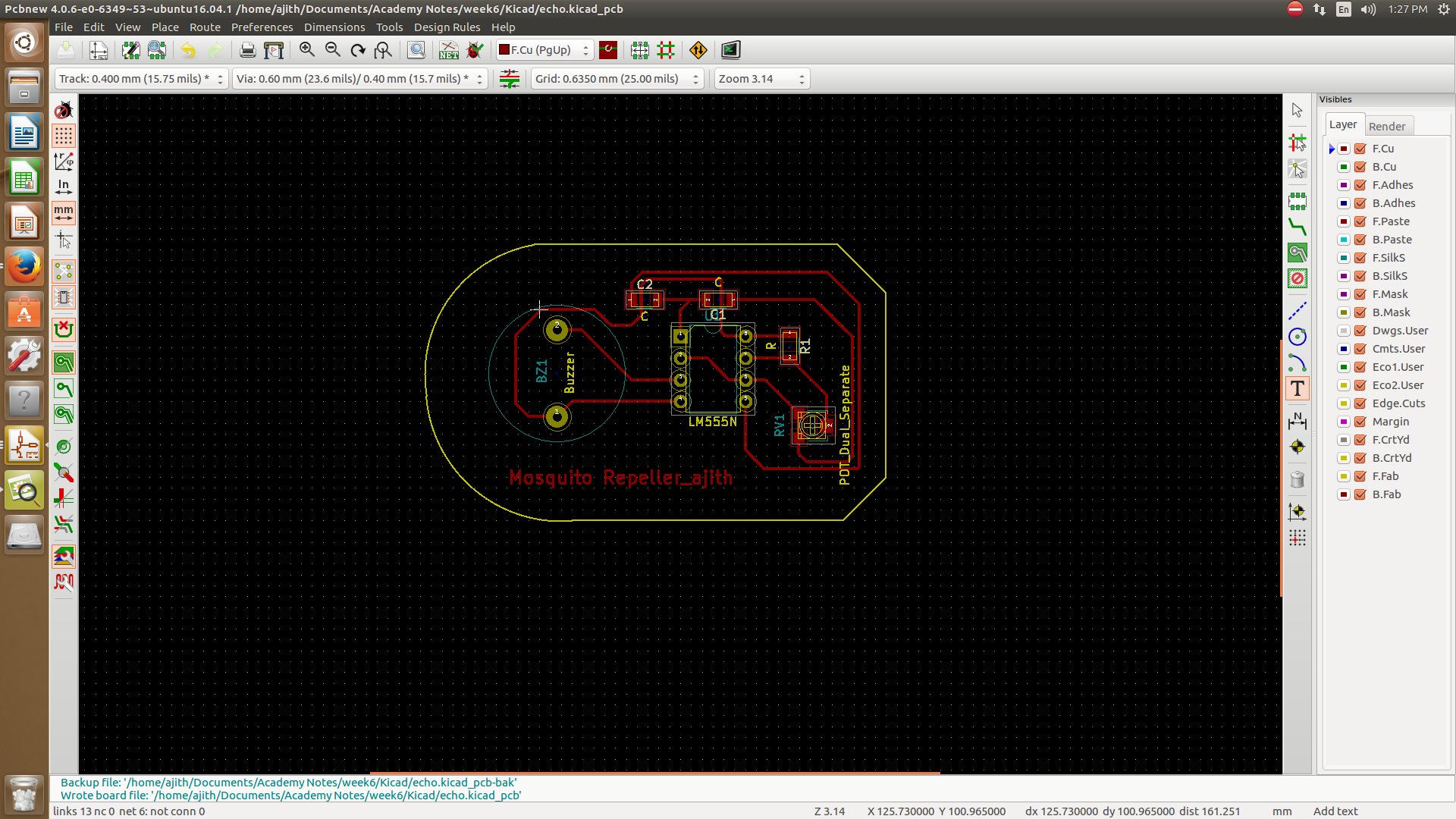Hide the Edge.Cuts layer
Viewport: 1456px width, 819px height.
click(1360, 403)
